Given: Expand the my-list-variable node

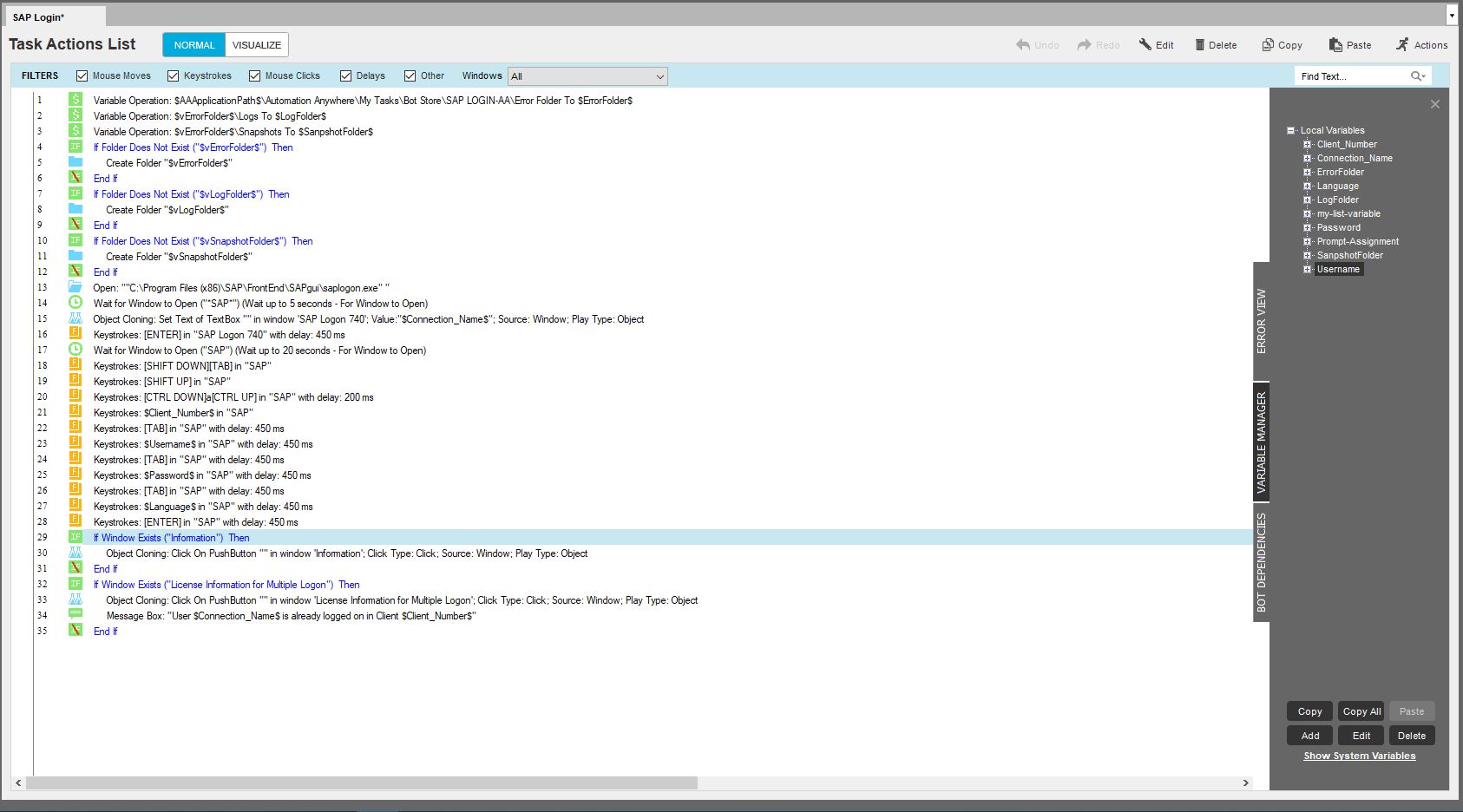Looking at the screenshot, I should coord(1308,214).
